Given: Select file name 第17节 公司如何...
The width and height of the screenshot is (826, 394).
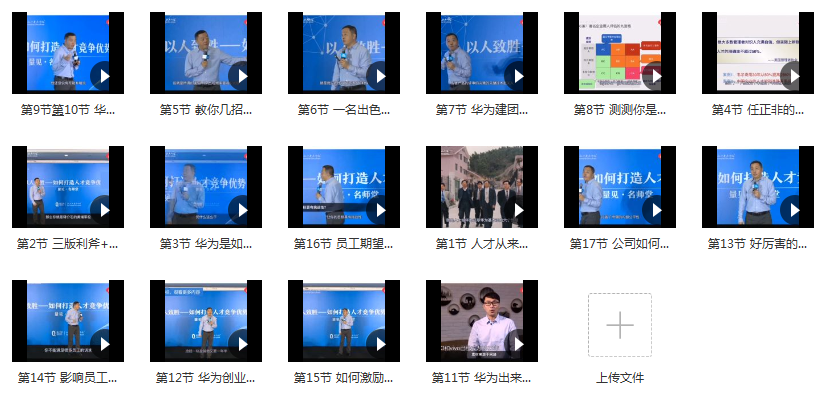Looking at the screenshot, I should coord(620,243).
